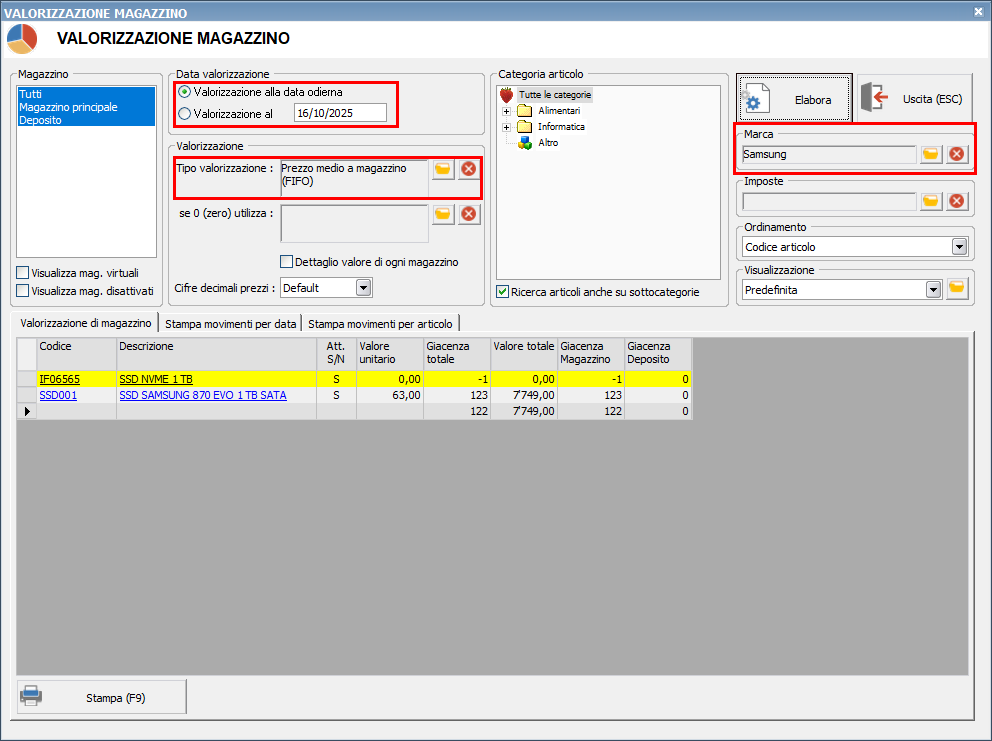992x741 pixels.
Task: Click the 'Giacenza Deposito' column header
Action: (x=658, y=354)
